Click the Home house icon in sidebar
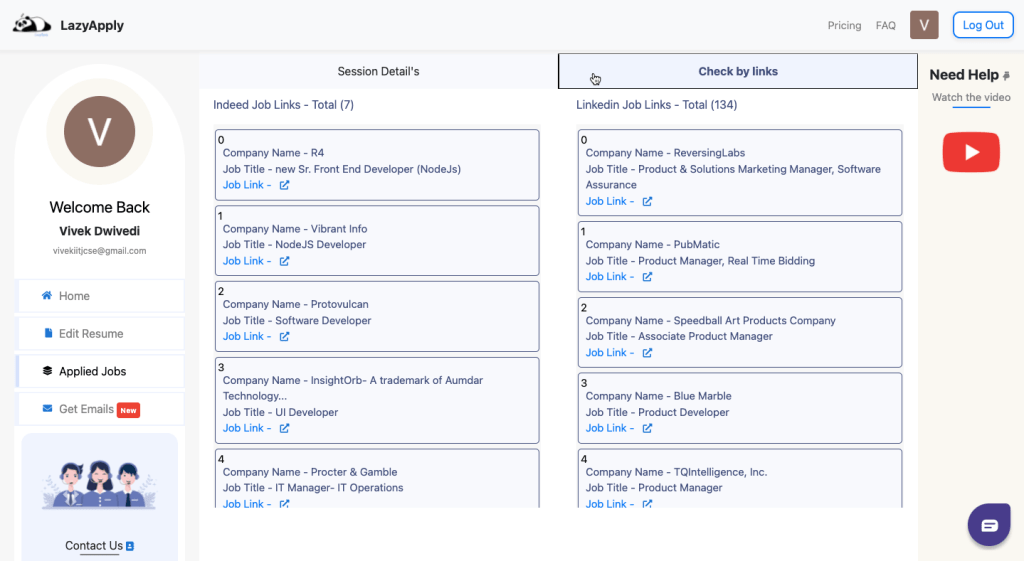Screen dimensions: 1024x561 [x=47, y=295]
